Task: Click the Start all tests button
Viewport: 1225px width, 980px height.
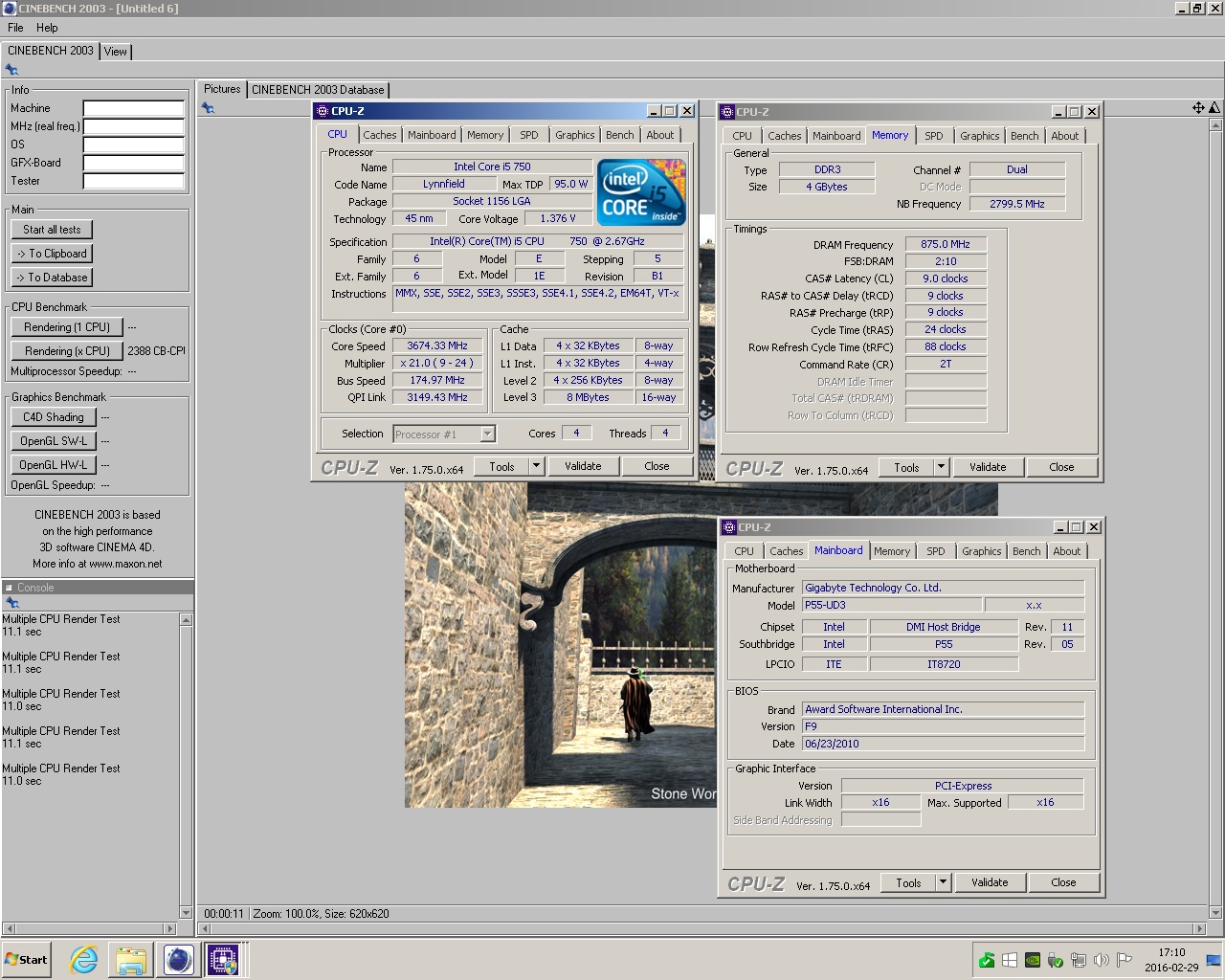Action: 53,230
